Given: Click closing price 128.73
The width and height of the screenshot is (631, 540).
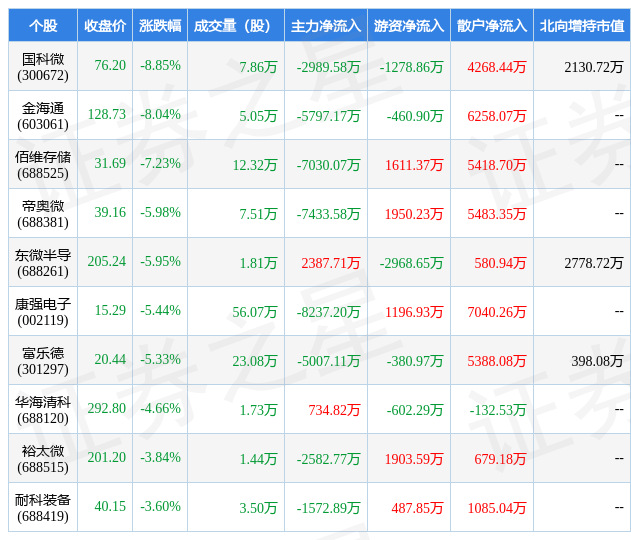Looking at the screenshot, I should click(107, 114).
